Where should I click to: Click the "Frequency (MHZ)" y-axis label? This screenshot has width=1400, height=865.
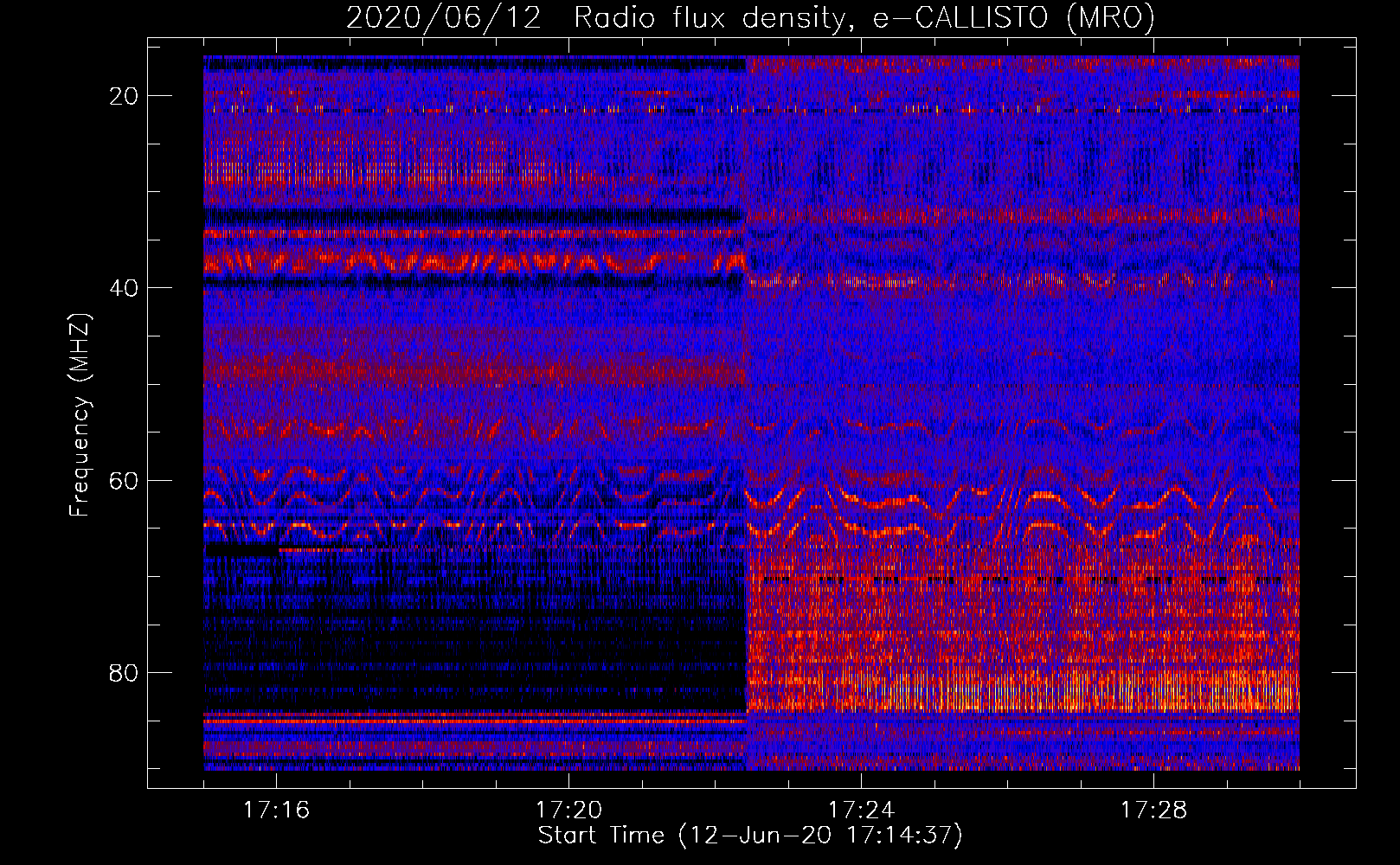point(80,415)
